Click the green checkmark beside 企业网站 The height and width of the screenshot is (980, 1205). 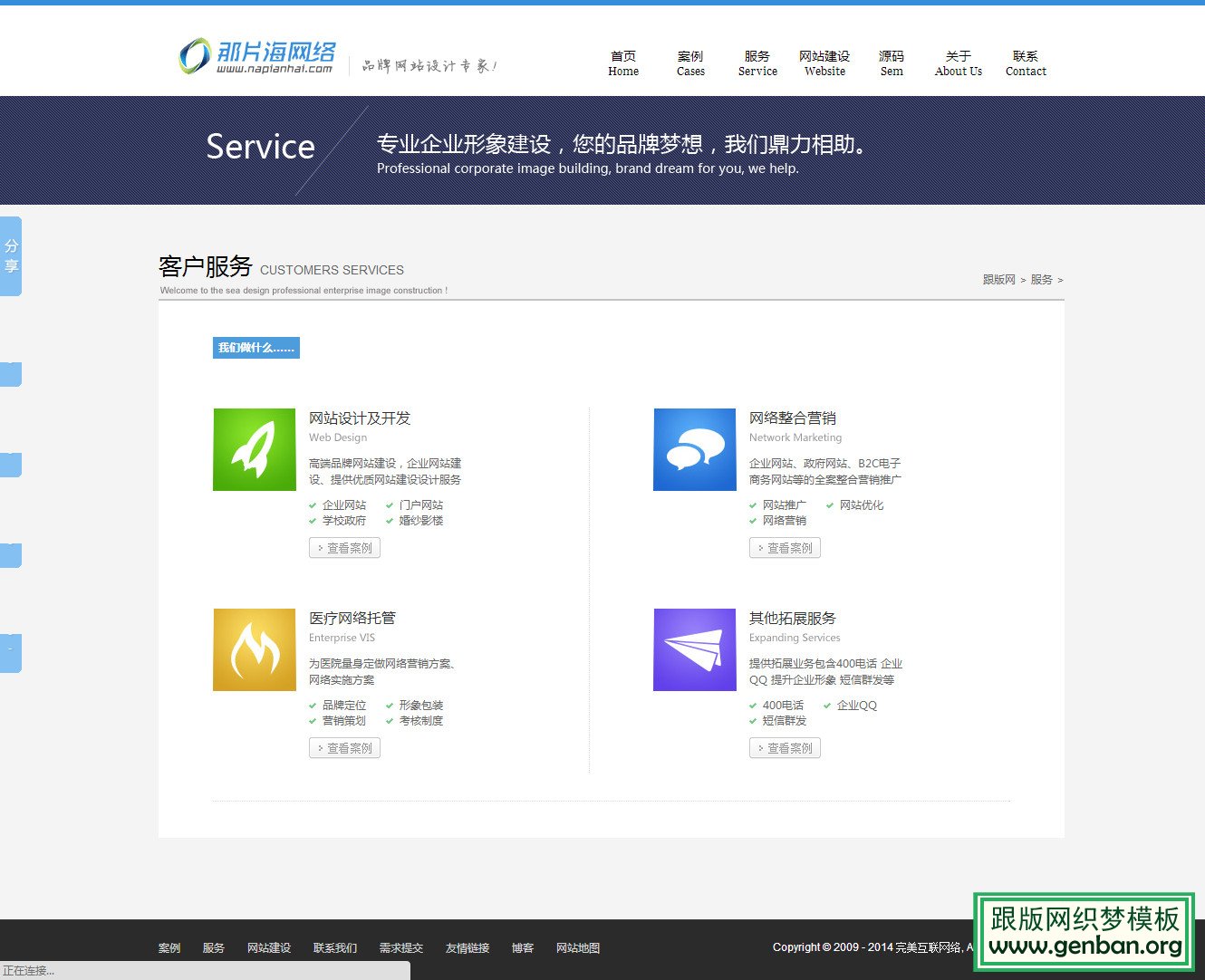click(x=313, y=504)
